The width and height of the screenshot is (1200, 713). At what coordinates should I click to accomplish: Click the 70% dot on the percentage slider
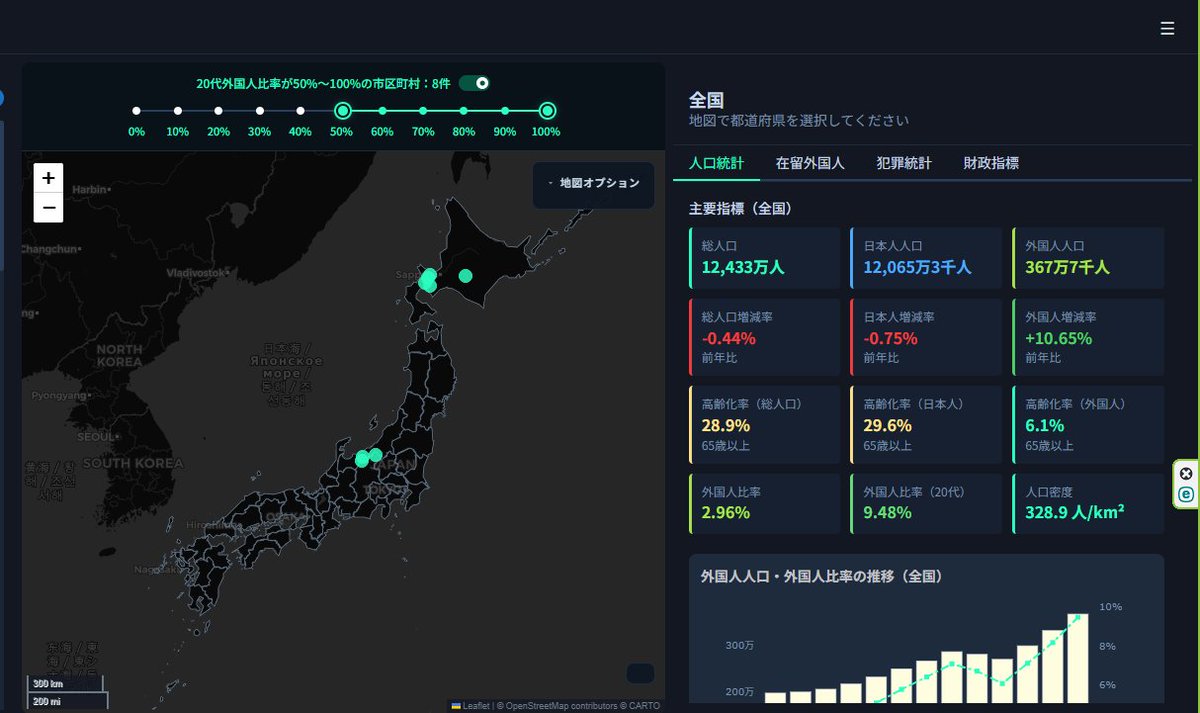tap(423, 110)
